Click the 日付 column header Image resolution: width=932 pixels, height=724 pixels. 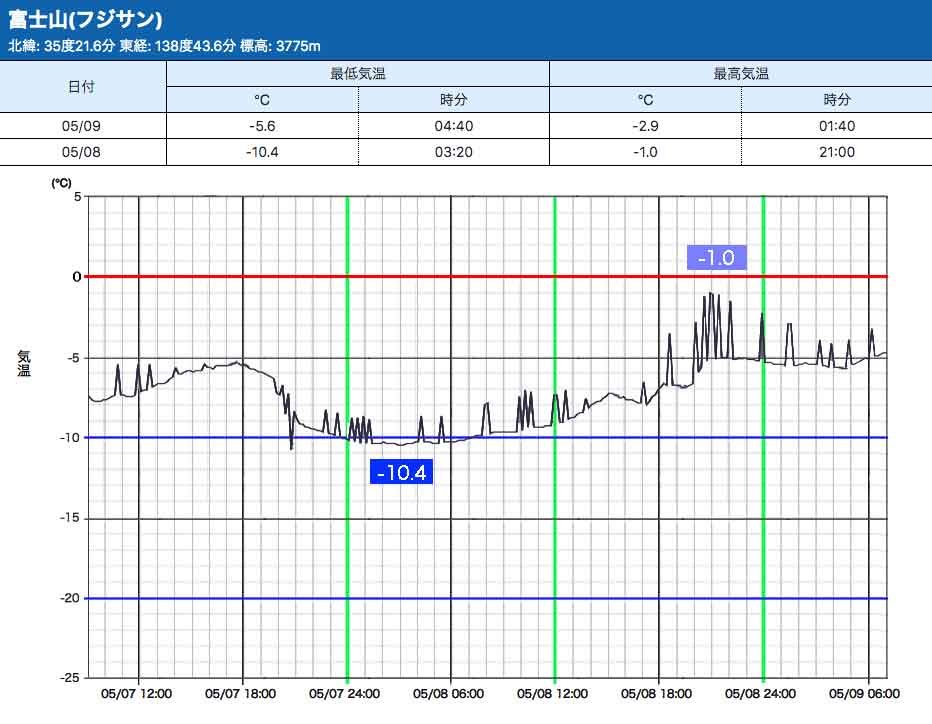tap(81, 87)
